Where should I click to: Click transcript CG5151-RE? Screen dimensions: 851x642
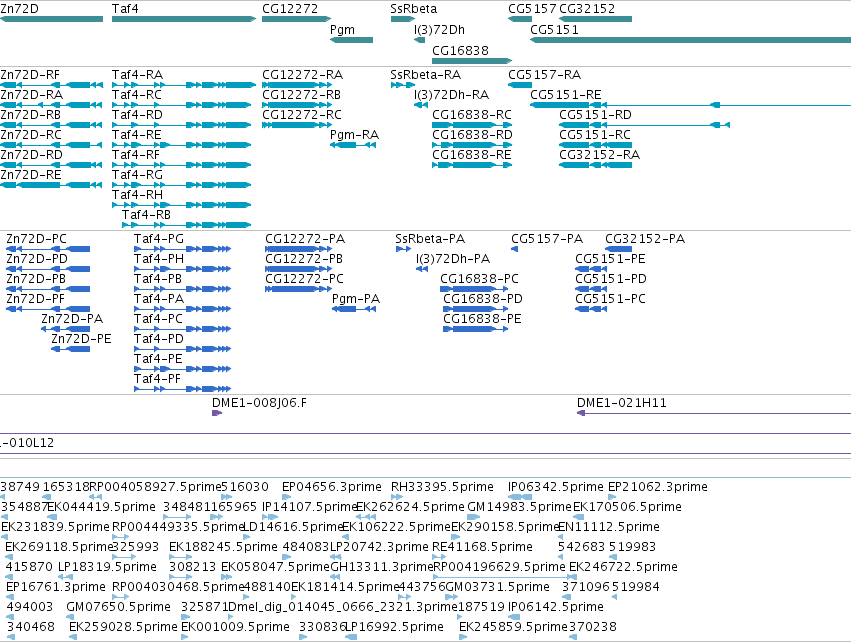pyautogui.click(x=566, y=95)
